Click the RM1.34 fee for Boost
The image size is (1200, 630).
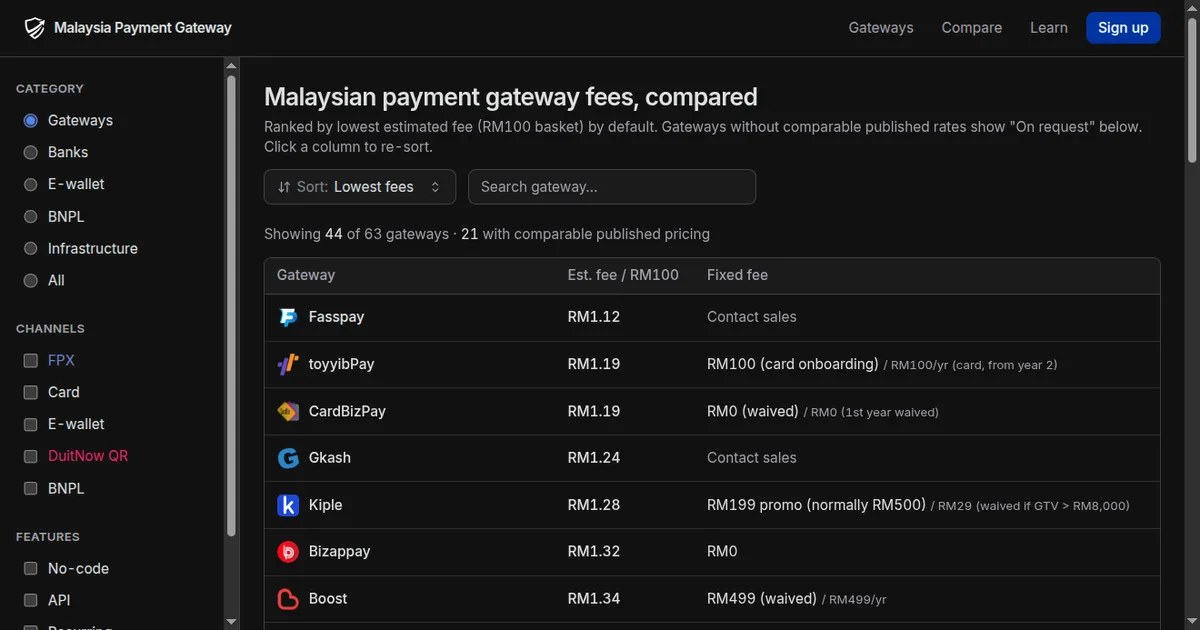click(x=594, y=599)
